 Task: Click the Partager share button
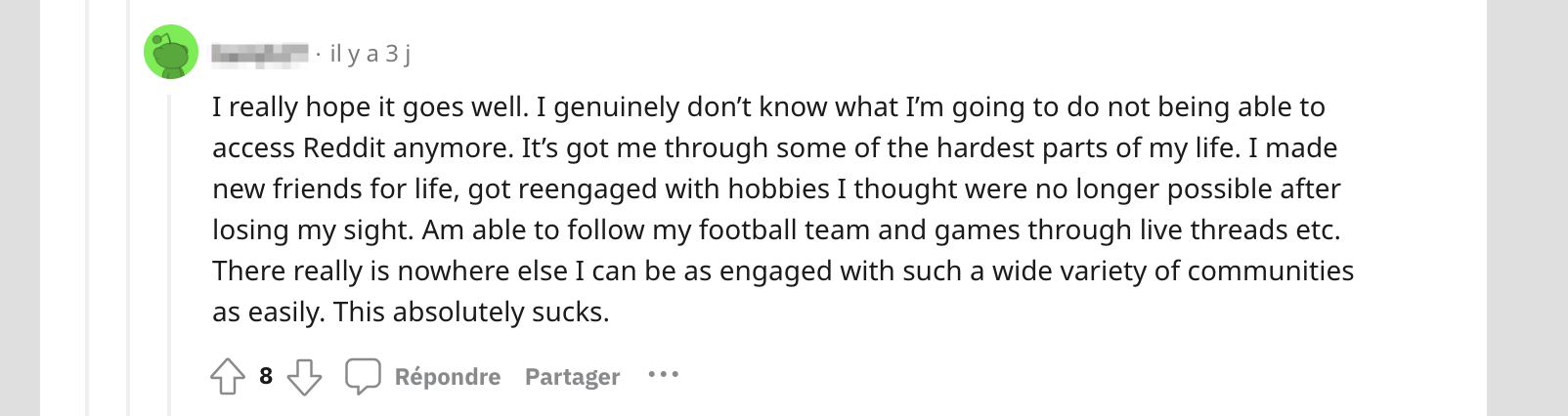(x=572, y=377)
